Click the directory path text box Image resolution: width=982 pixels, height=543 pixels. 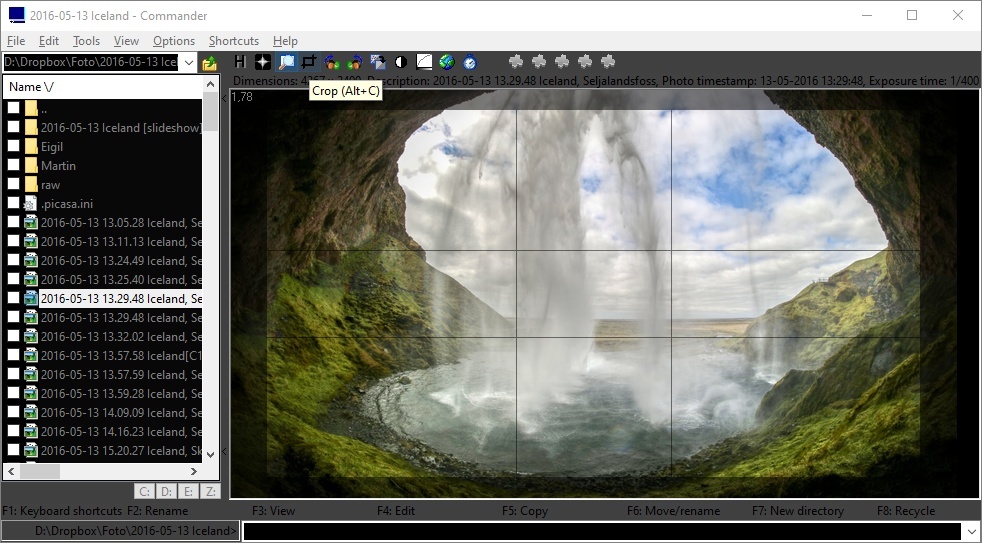[91, 63]
